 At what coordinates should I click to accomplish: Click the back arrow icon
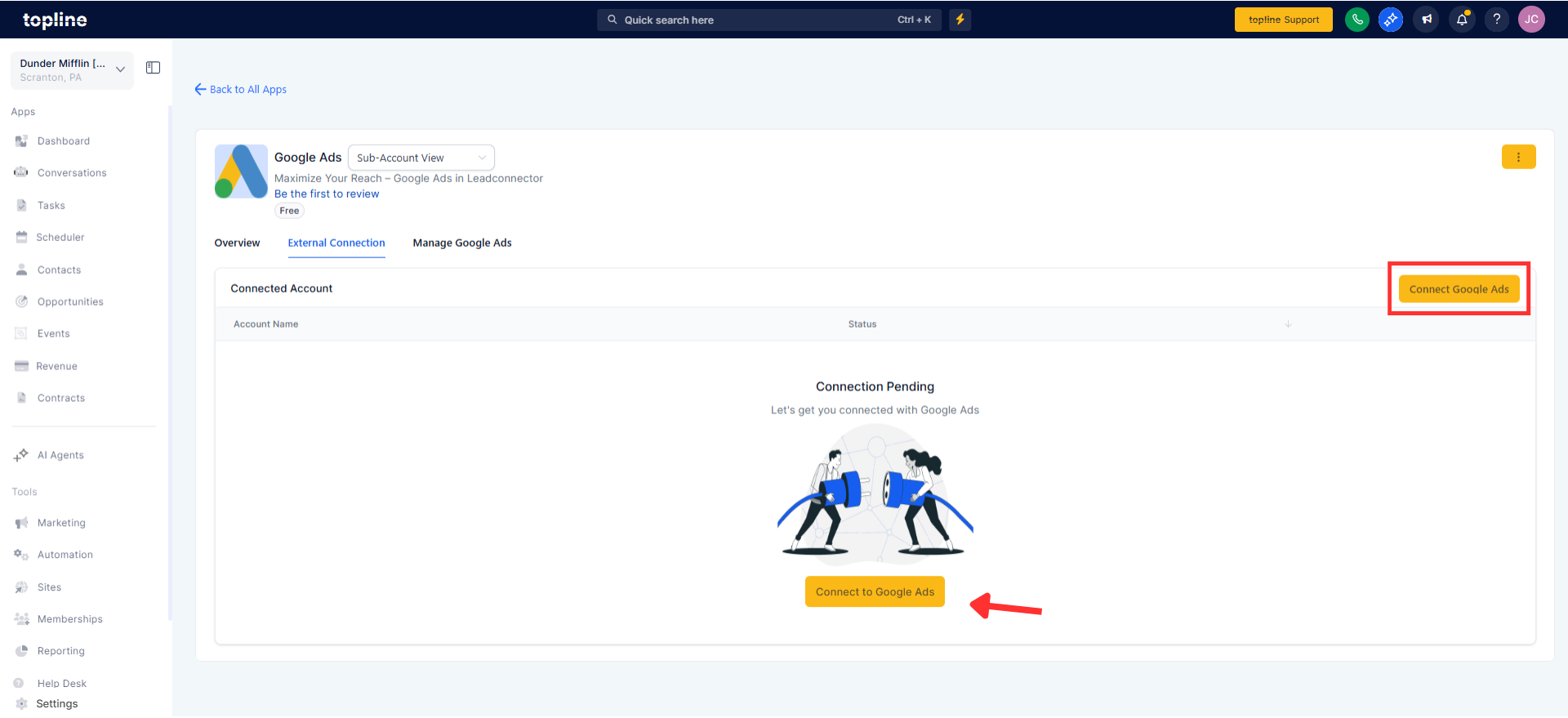coord(200,89)
